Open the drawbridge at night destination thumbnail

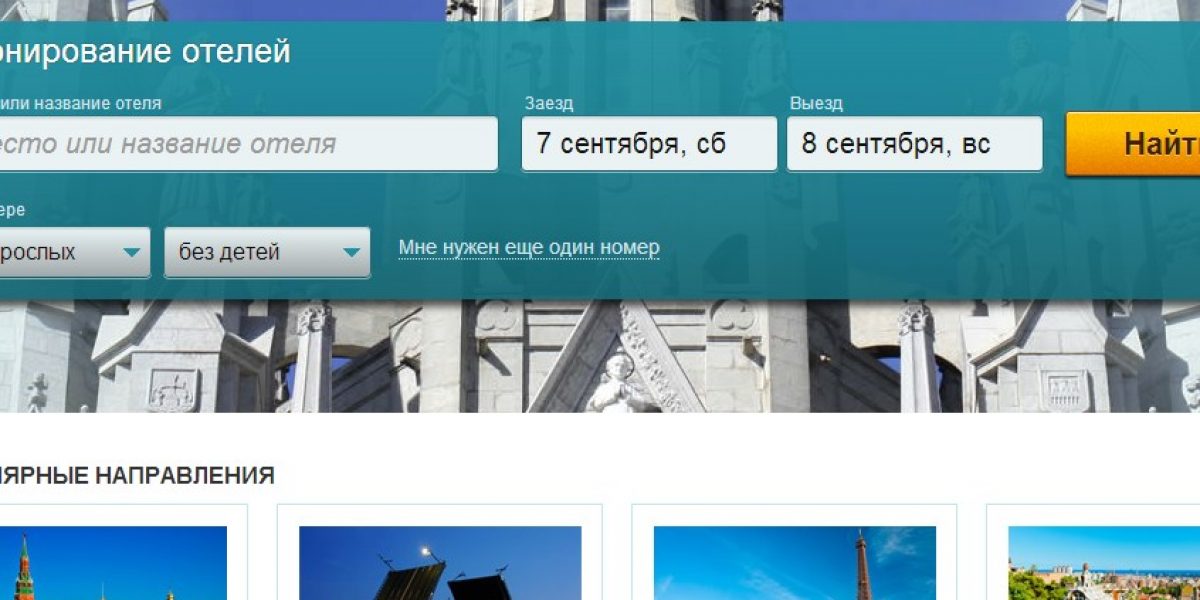(x=440, y=563)
